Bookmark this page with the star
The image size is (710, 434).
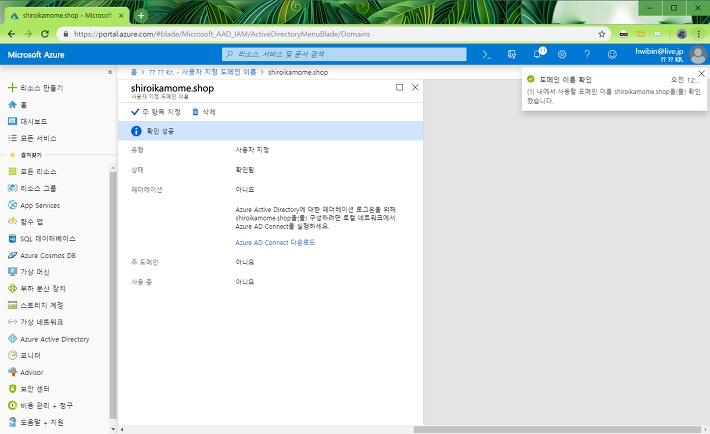pos(602,34)
